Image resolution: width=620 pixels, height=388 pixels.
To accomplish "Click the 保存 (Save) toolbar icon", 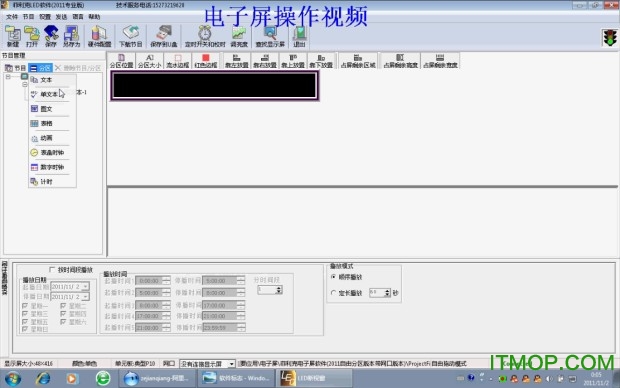I will [x=51, y=36].
